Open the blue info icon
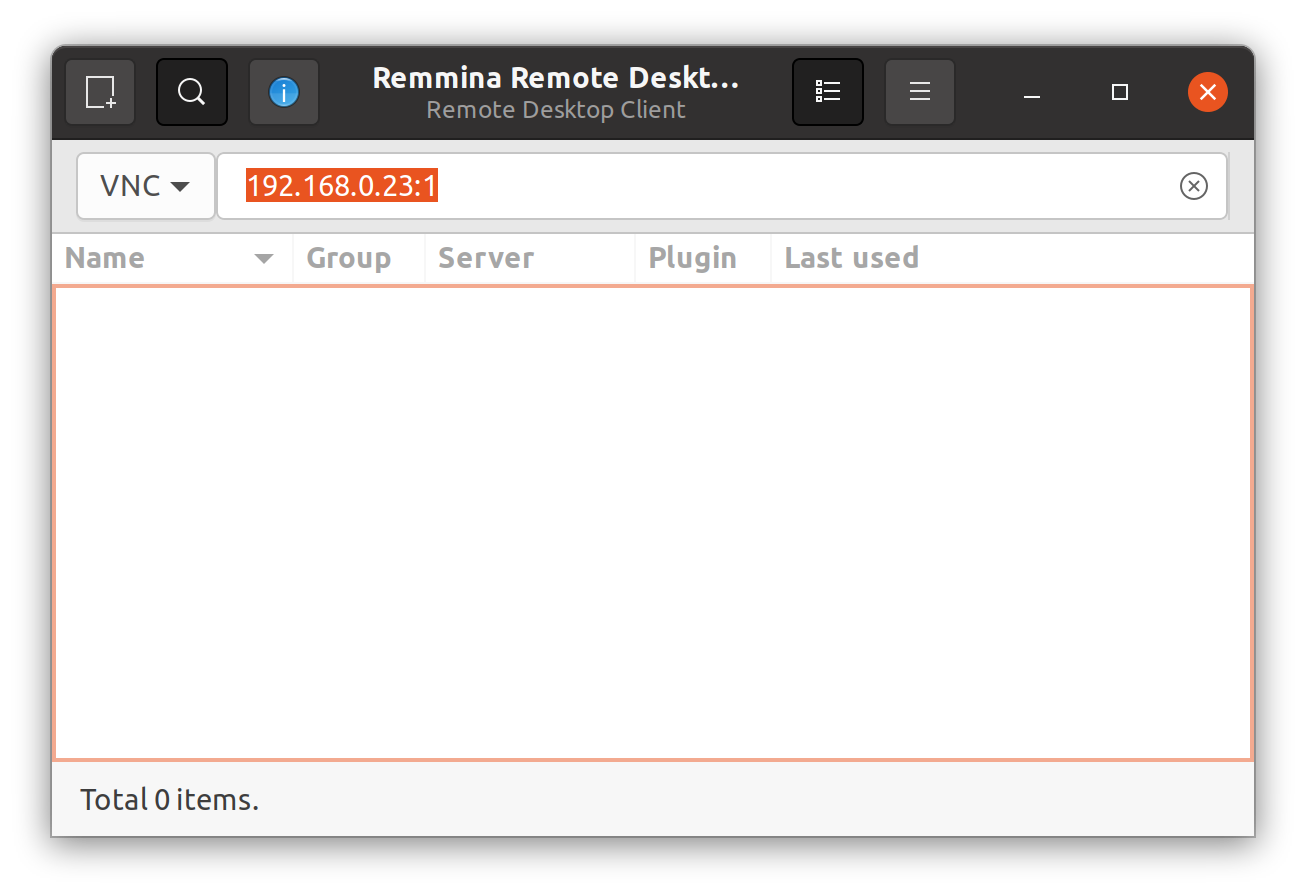 284,92
